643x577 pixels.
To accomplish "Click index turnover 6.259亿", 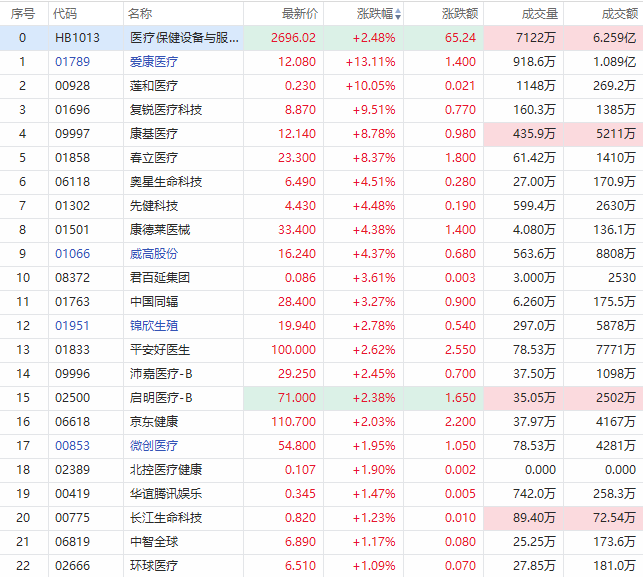I will (614, 38).
